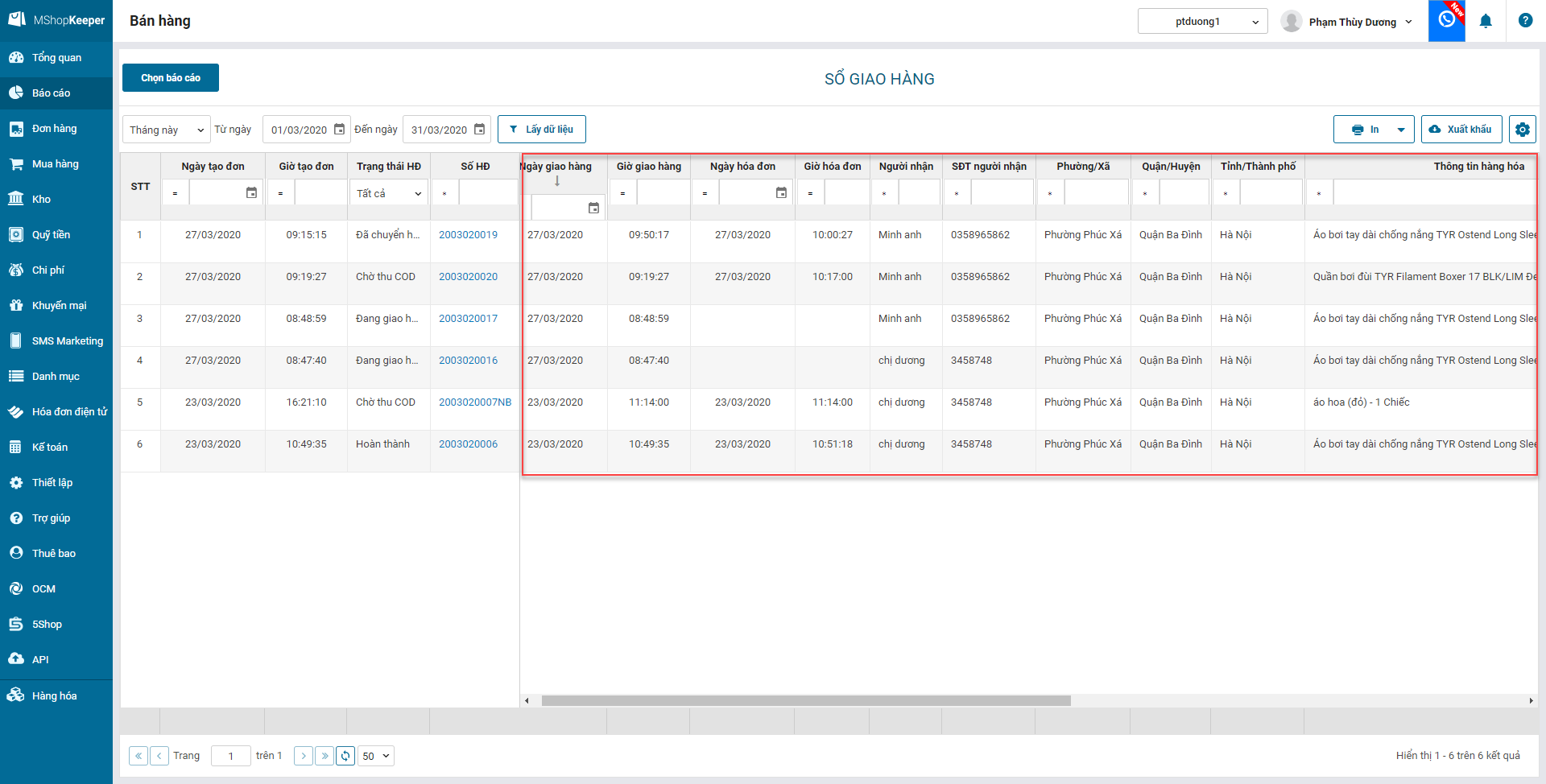
Task: Go to the last page arrow
Action: pyautogui.click(x=324, y=756)
